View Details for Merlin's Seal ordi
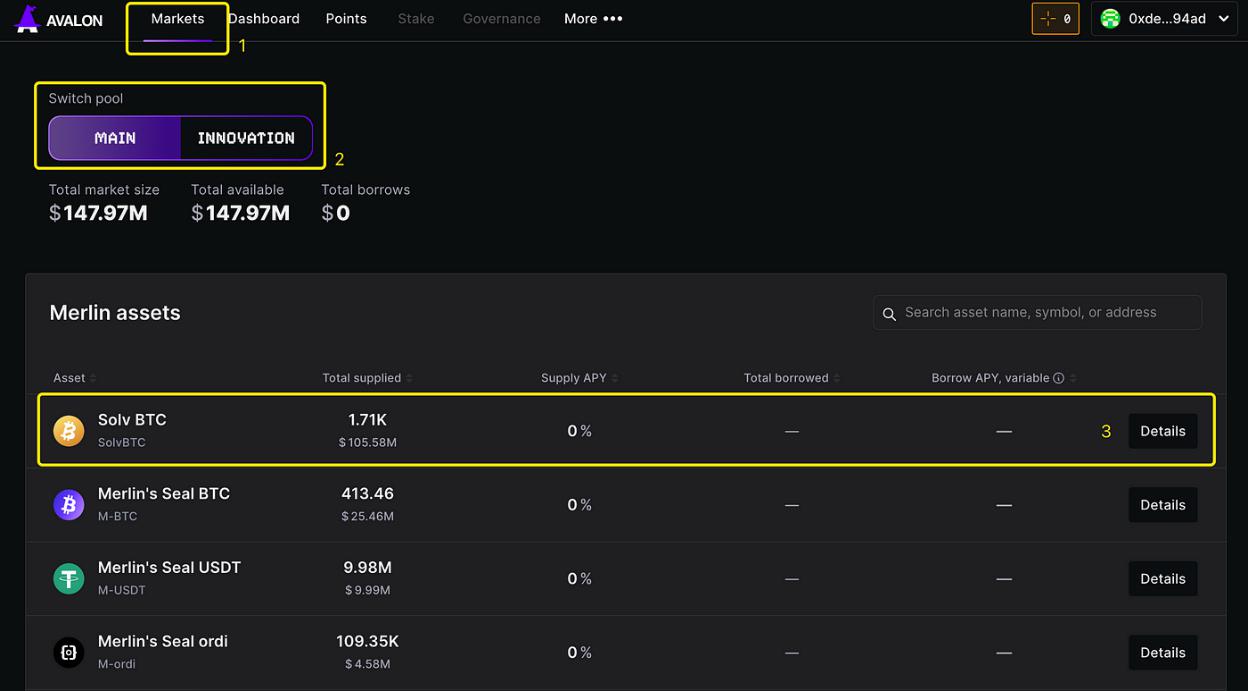 click(1163, 653)
